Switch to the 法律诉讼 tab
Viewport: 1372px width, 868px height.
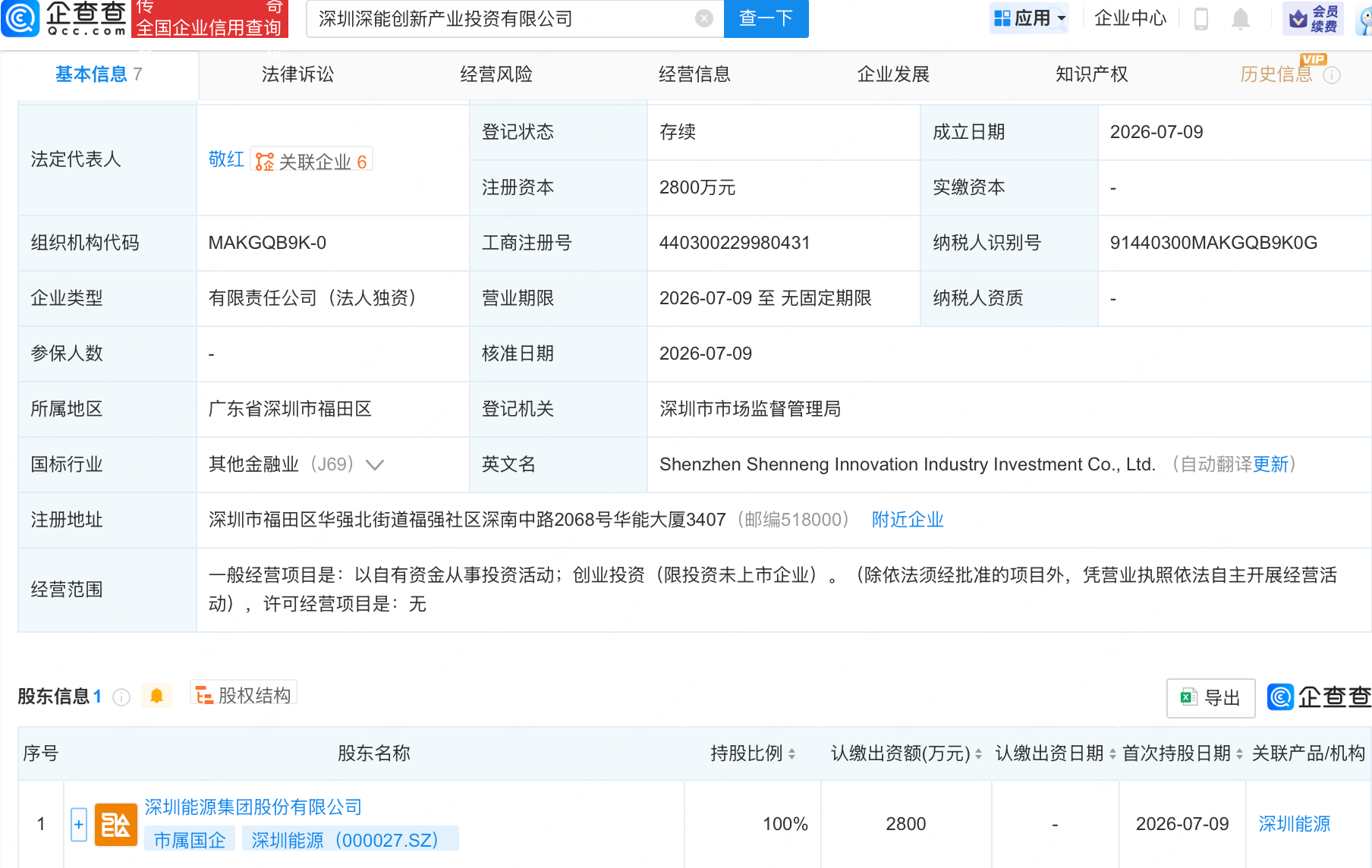(x=297, y=74)
